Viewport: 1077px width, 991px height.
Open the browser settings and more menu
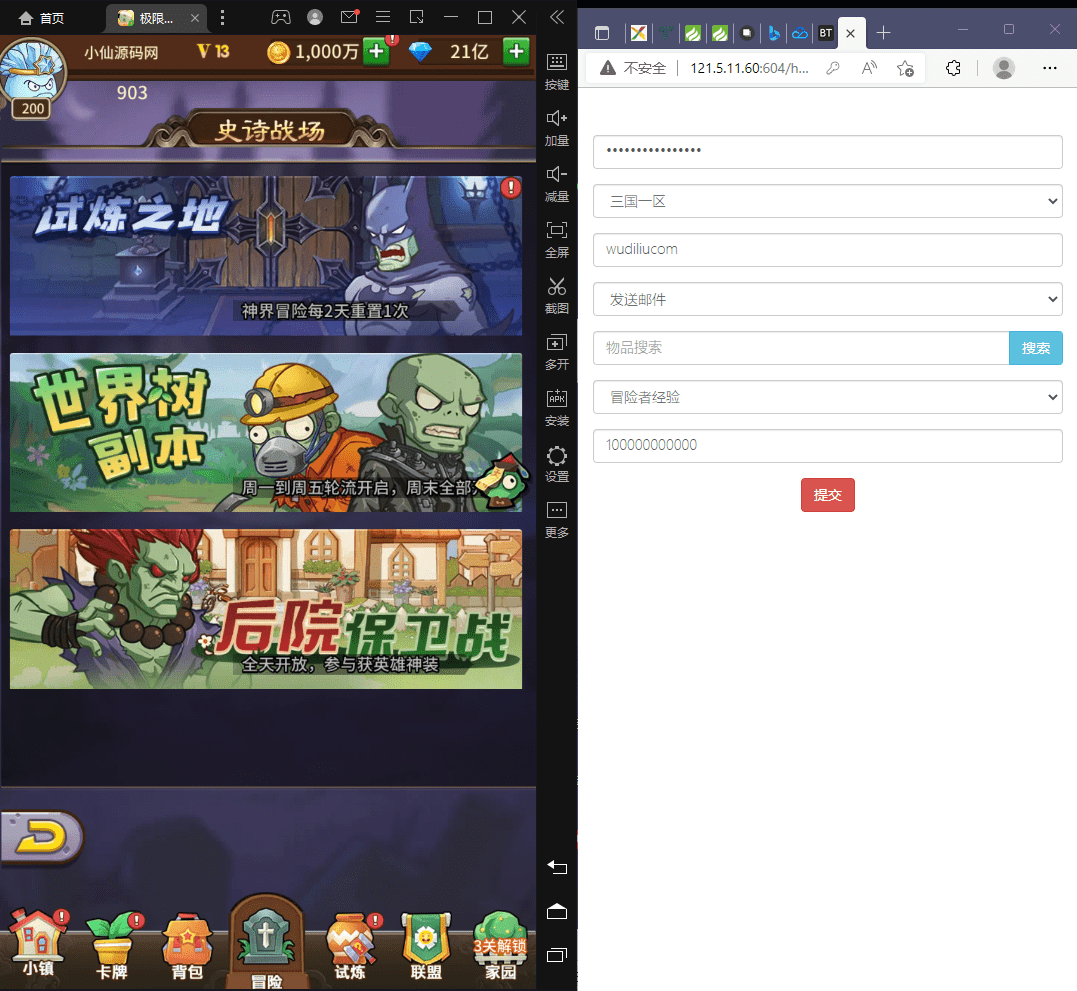click(1050, 68)
